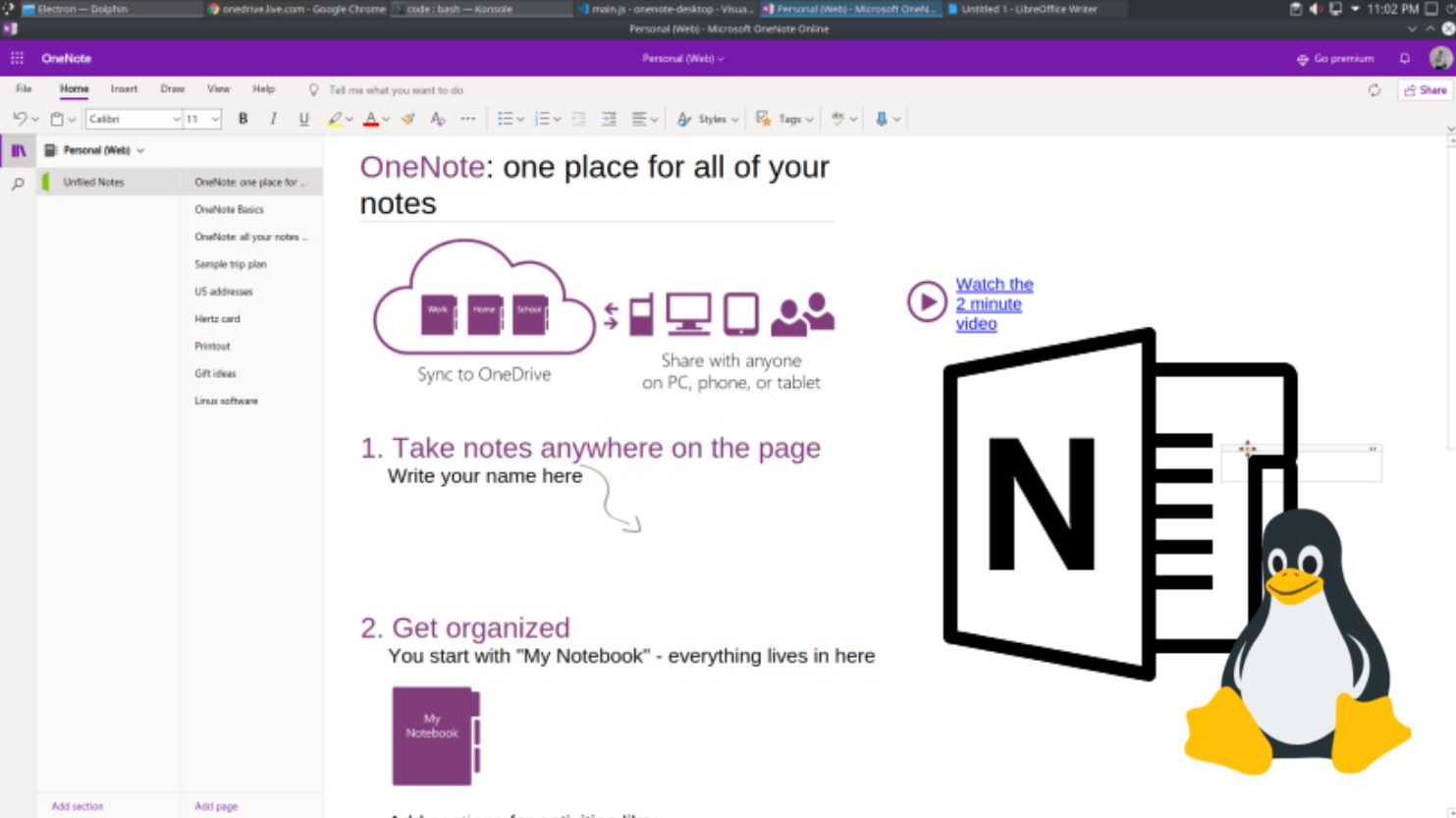Screen dimensions: 1456x818
Task: Click Tell me what you want to do box
Action: [x=396, y=90]
